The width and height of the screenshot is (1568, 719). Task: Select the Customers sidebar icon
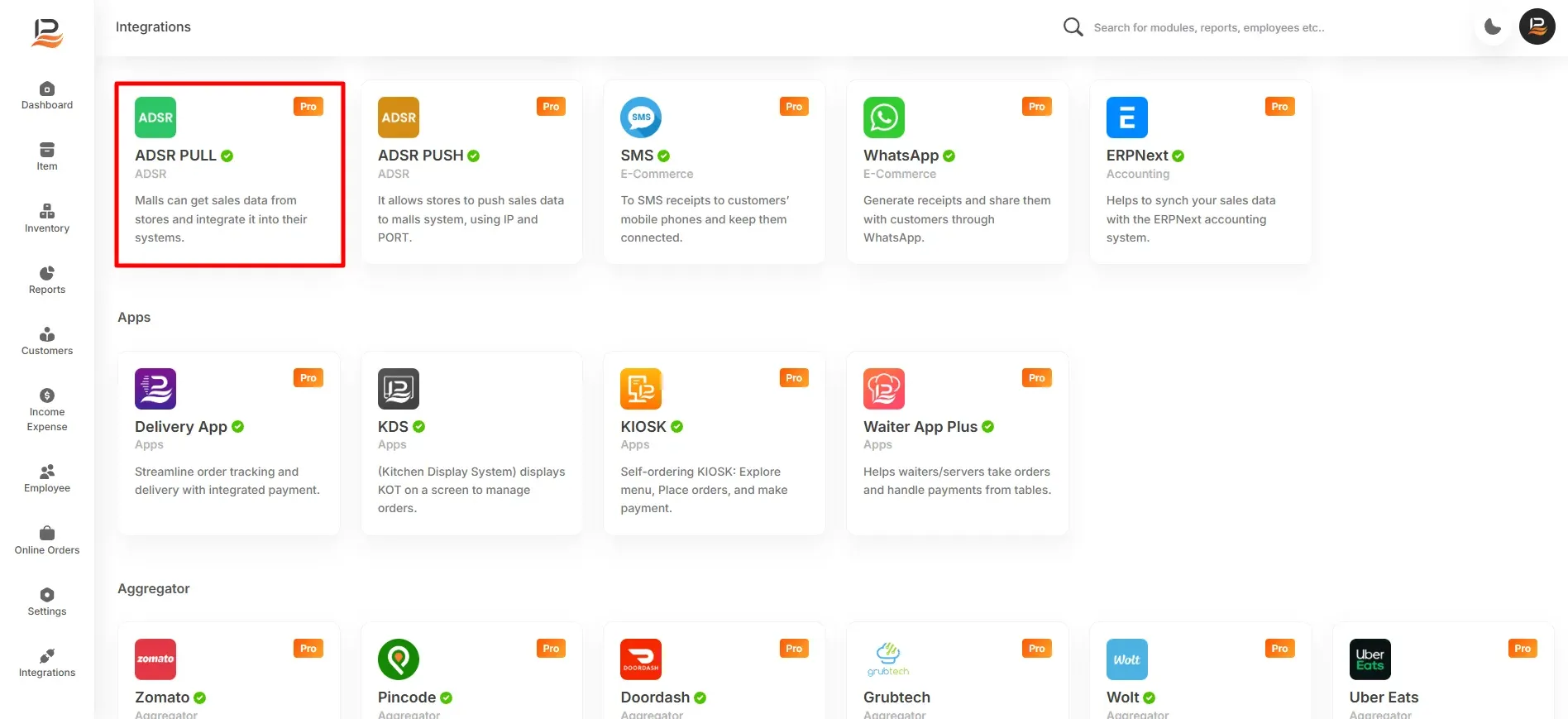click(47, 334)
